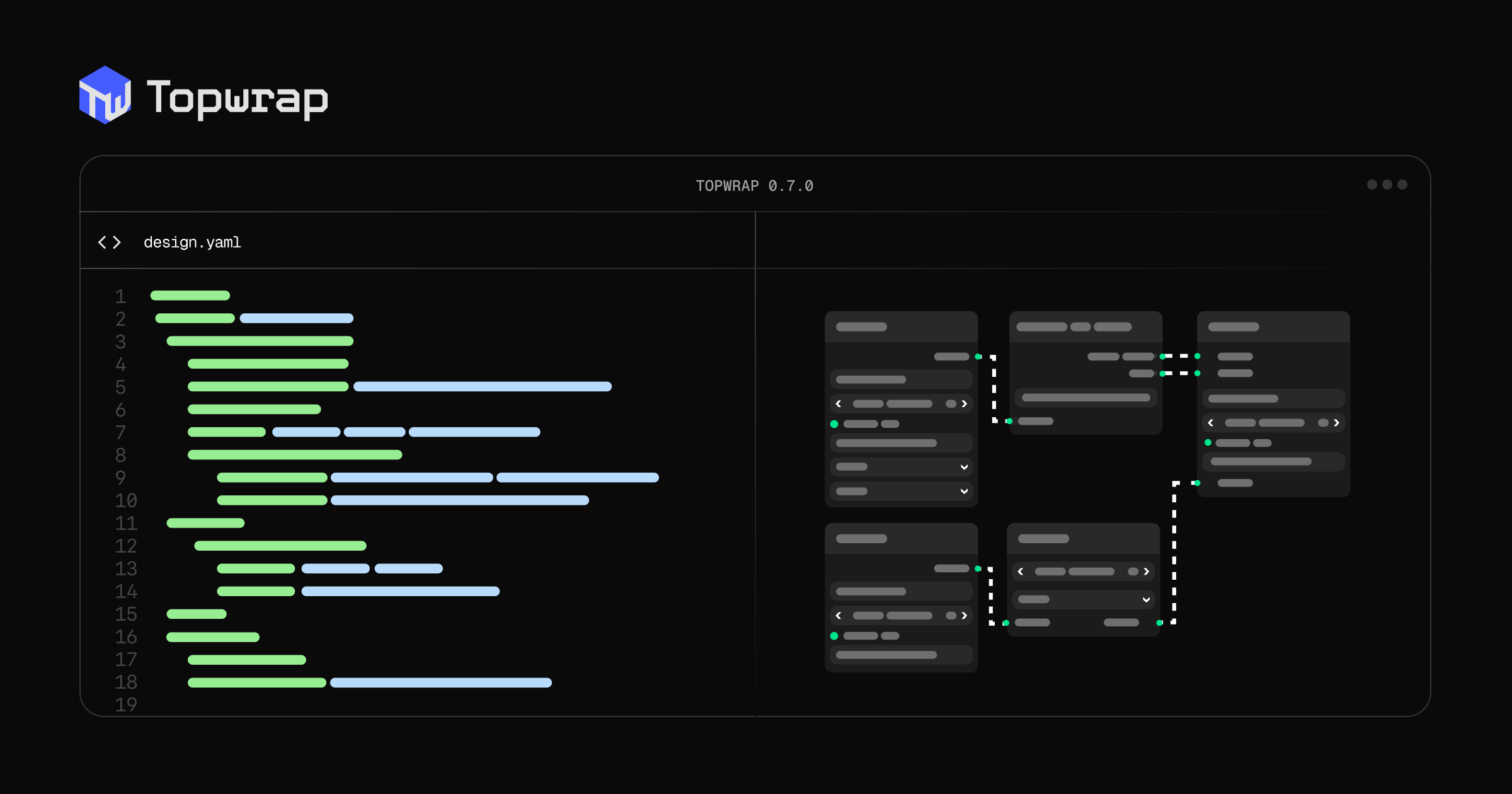Image resolution: width=1512 pixels, height=794 pixels.
Task: Select line number 7 in the editor gutter
Action: [120, 432]
